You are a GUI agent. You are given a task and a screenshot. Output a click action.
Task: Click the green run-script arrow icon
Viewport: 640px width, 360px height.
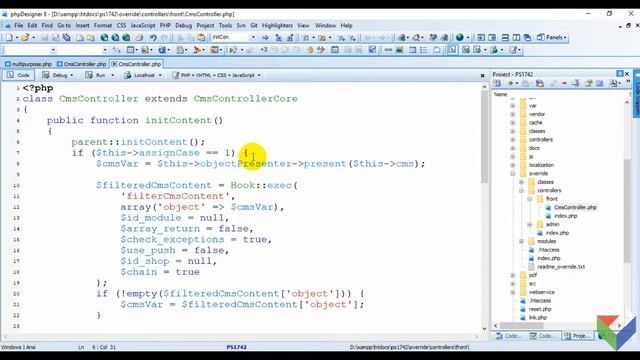[x=233, y=50]
